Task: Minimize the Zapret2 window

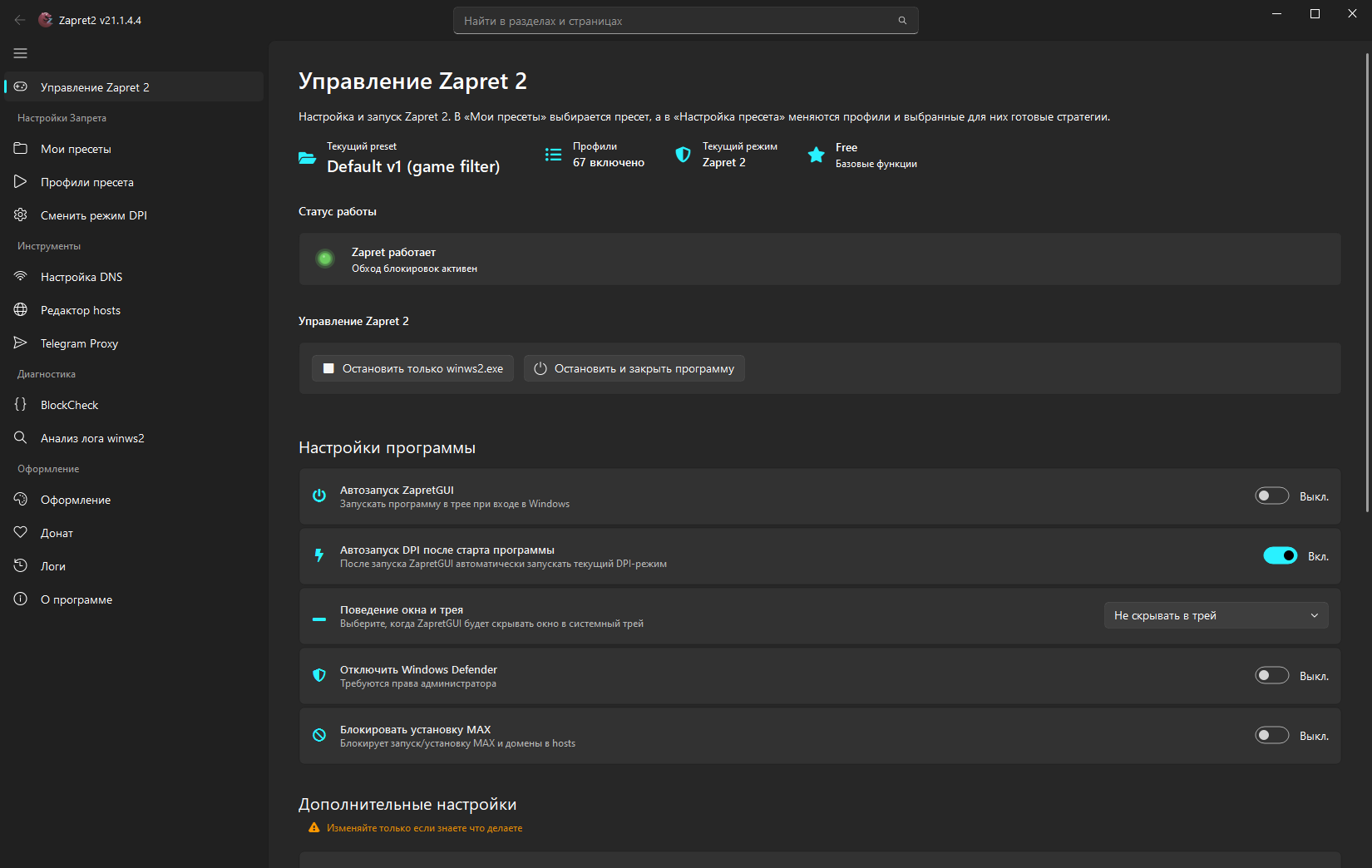Action: (1276, 13)
